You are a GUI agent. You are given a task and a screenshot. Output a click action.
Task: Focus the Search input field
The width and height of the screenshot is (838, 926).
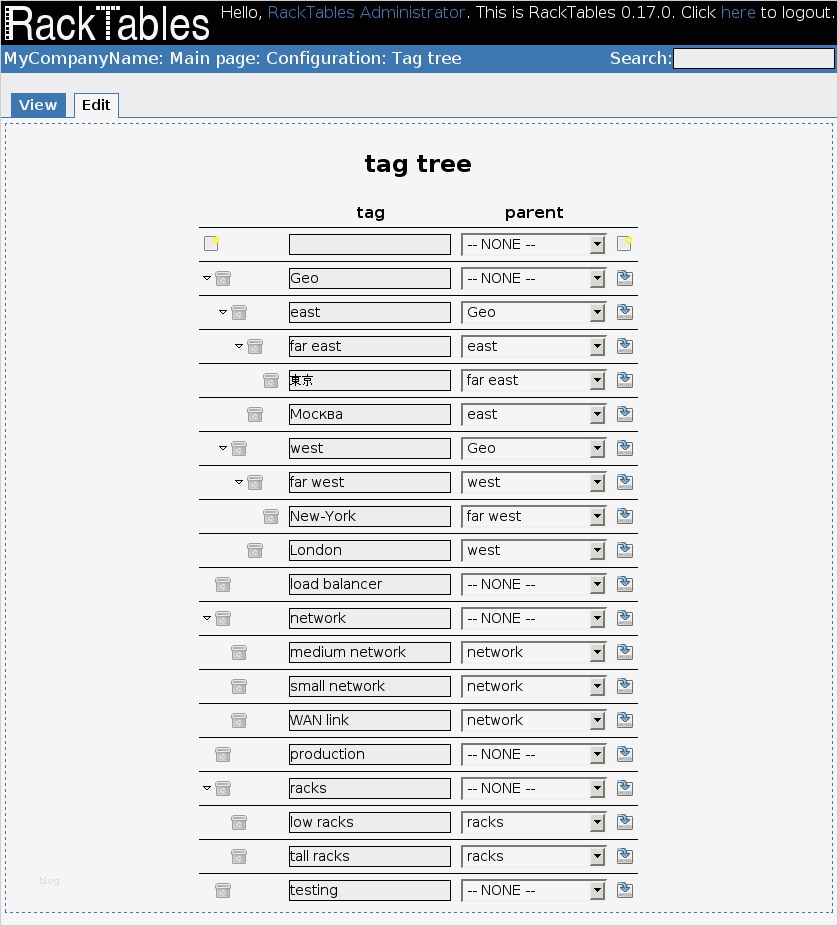(754, 58)
